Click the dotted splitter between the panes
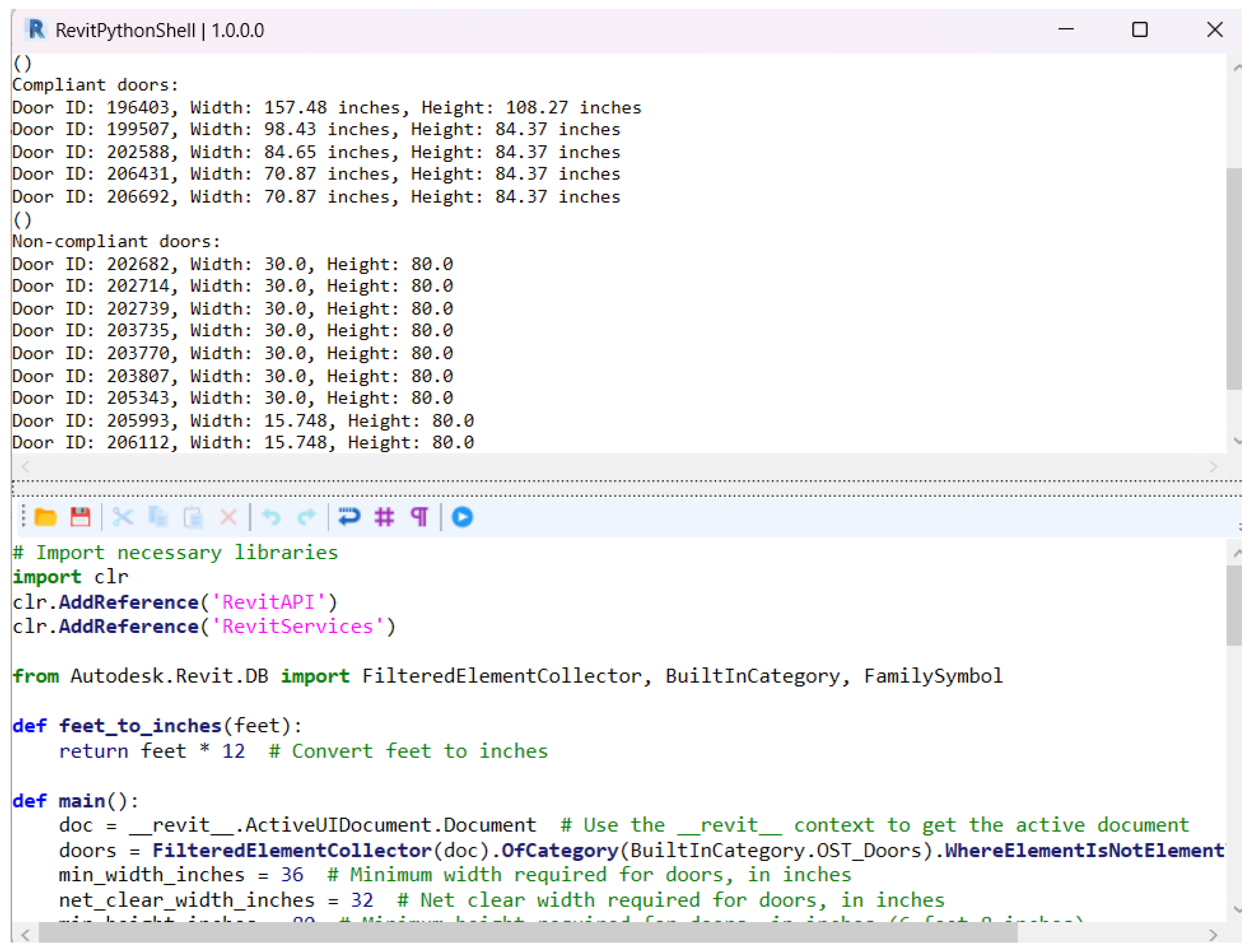This screenshot has width=1249, height=952. pos(623,488)
